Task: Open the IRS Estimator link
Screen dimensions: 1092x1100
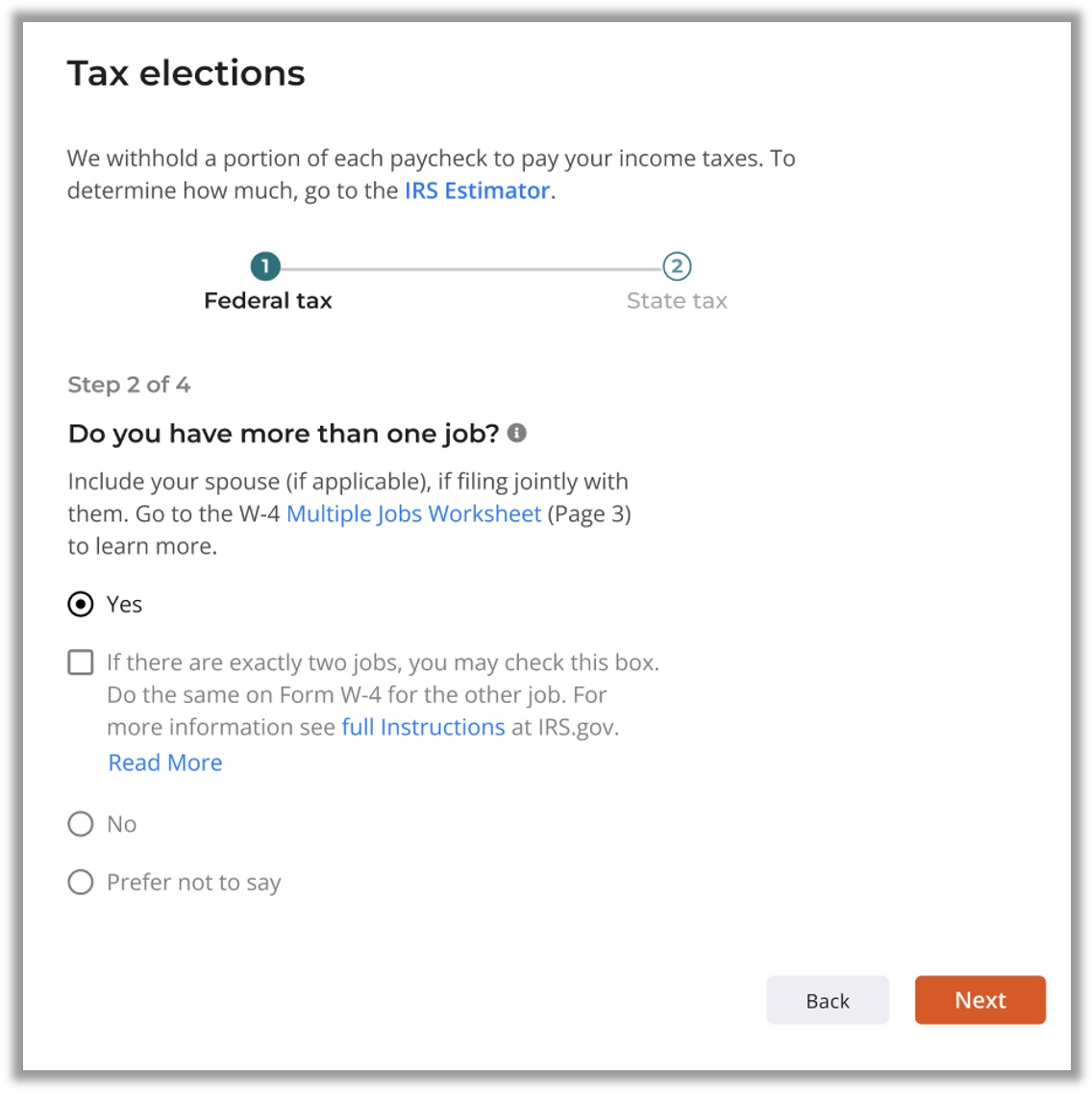Action: click(477, 191)
